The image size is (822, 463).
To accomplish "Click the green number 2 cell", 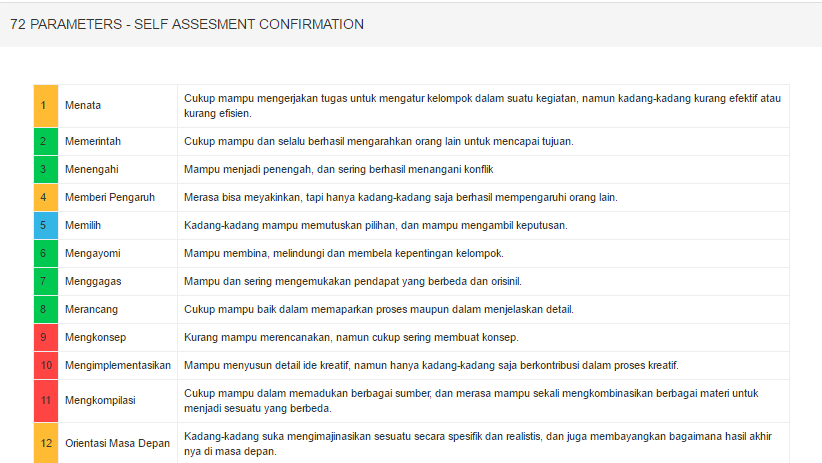I will click(46, 142).
